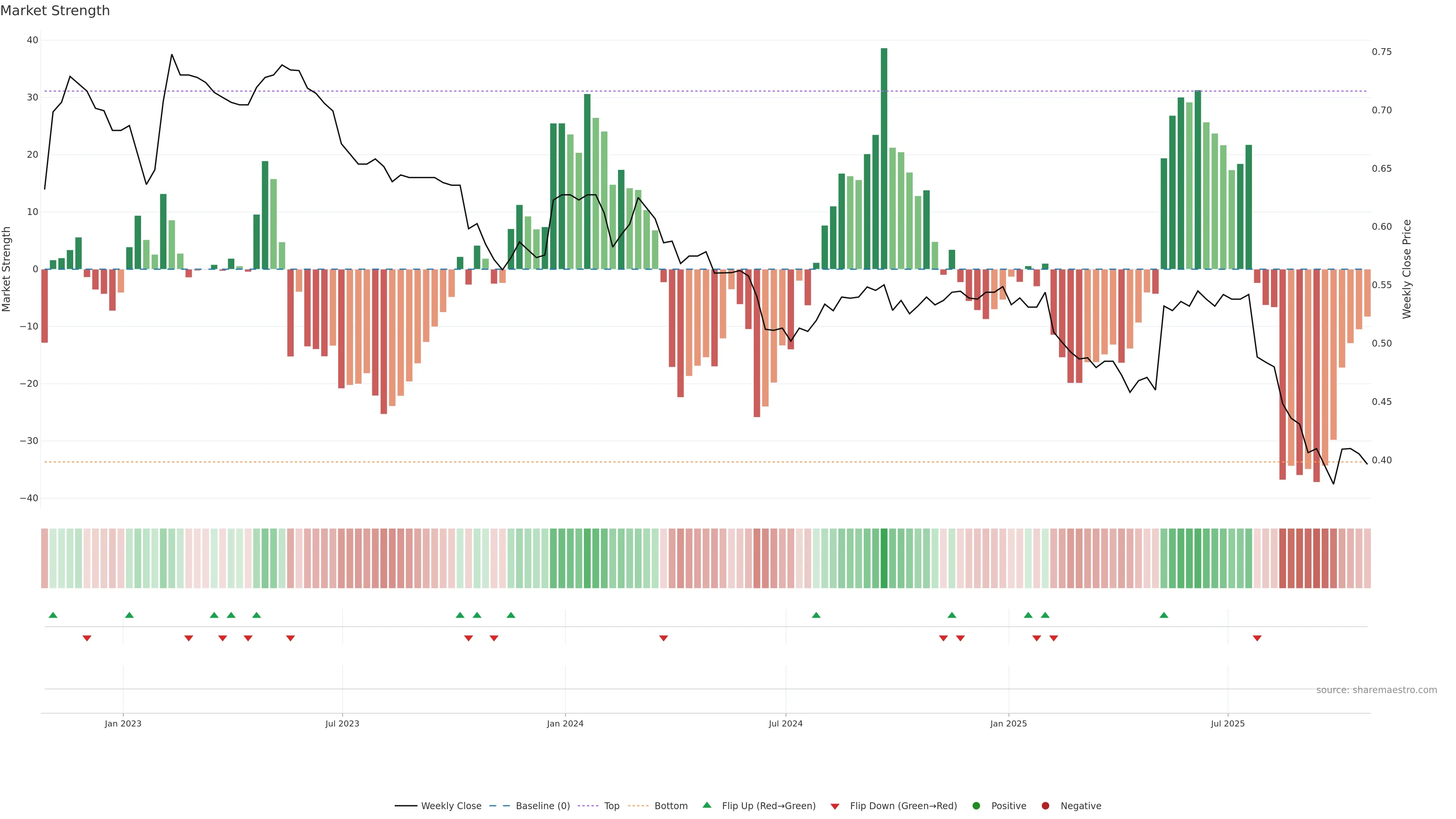
Task: Click source: sharemaestro.com text
Action: [1376, 690]
